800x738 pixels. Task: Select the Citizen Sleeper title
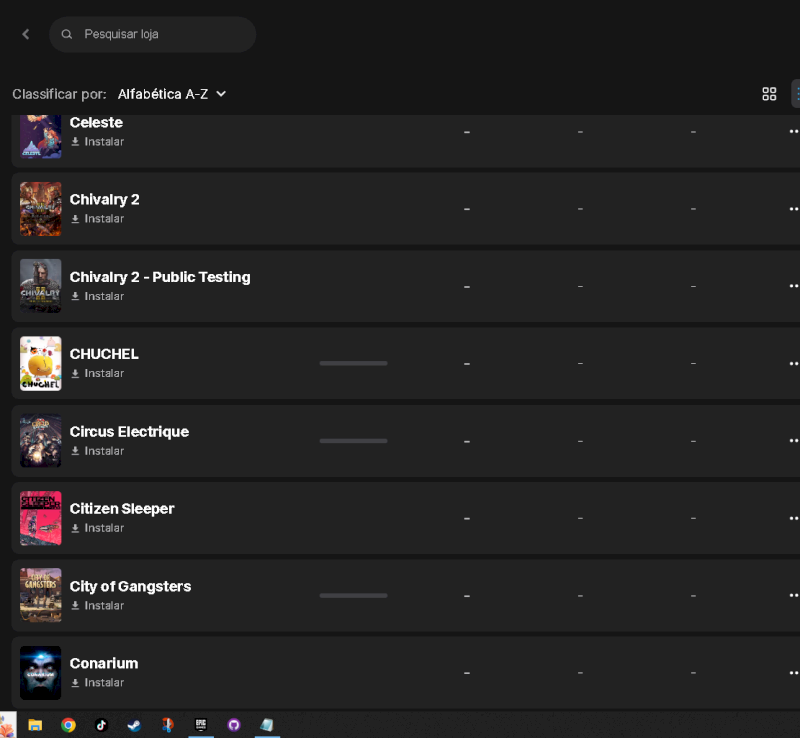(x=122, y=509)
